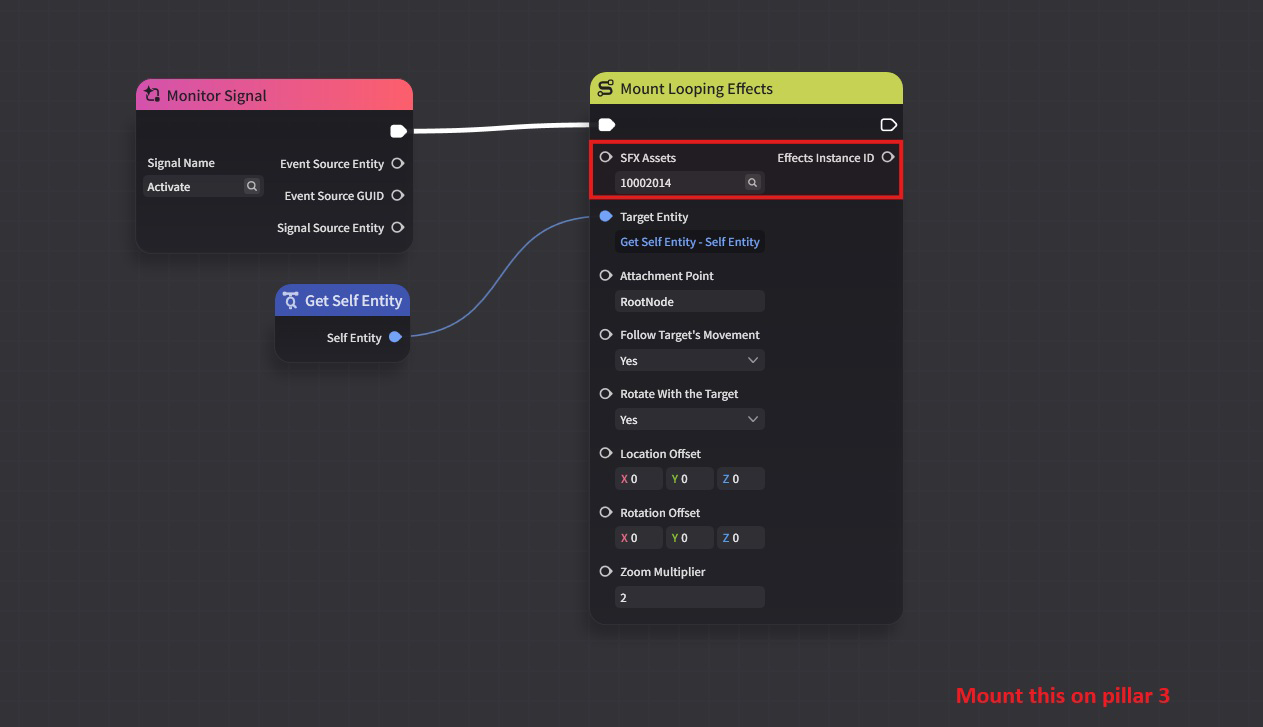Viewport: 1263px width, 727px height.
Task: Click the Attachment Point input pin
Action: click(605, 275)
